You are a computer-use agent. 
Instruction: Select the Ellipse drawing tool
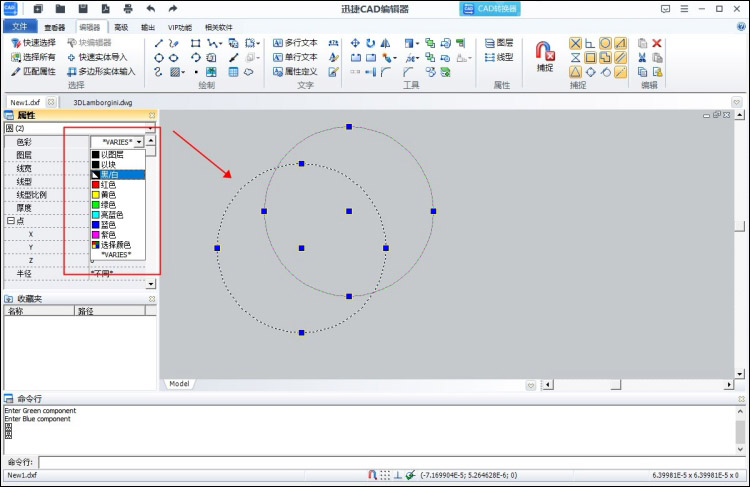click(x=174, y=58)
